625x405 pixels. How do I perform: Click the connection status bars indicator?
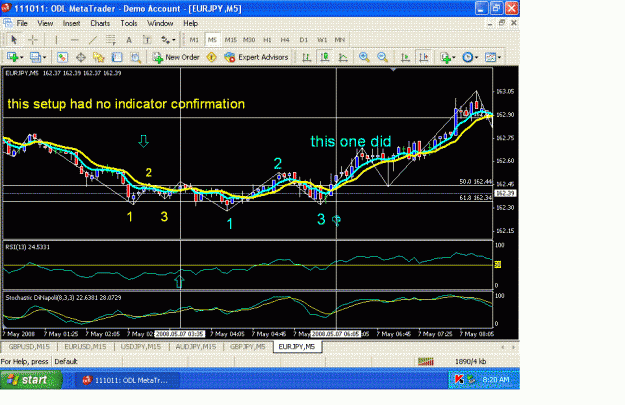(426, 362)
